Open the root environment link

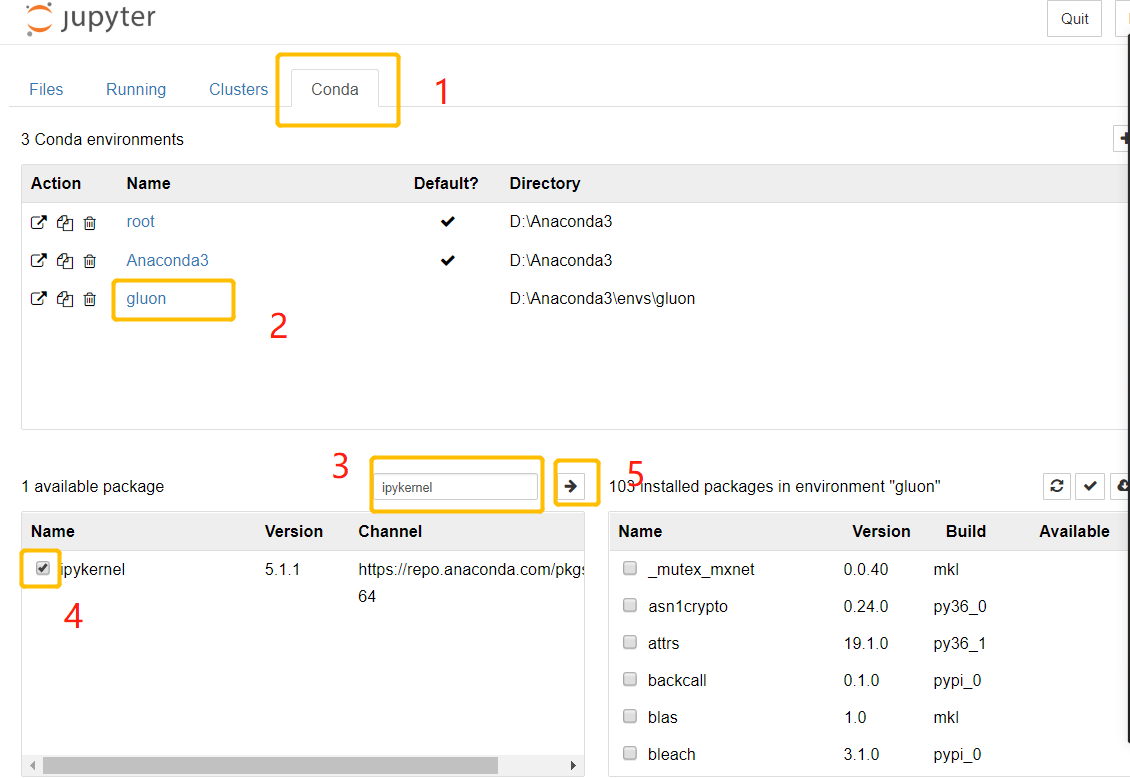click(141, 222)
